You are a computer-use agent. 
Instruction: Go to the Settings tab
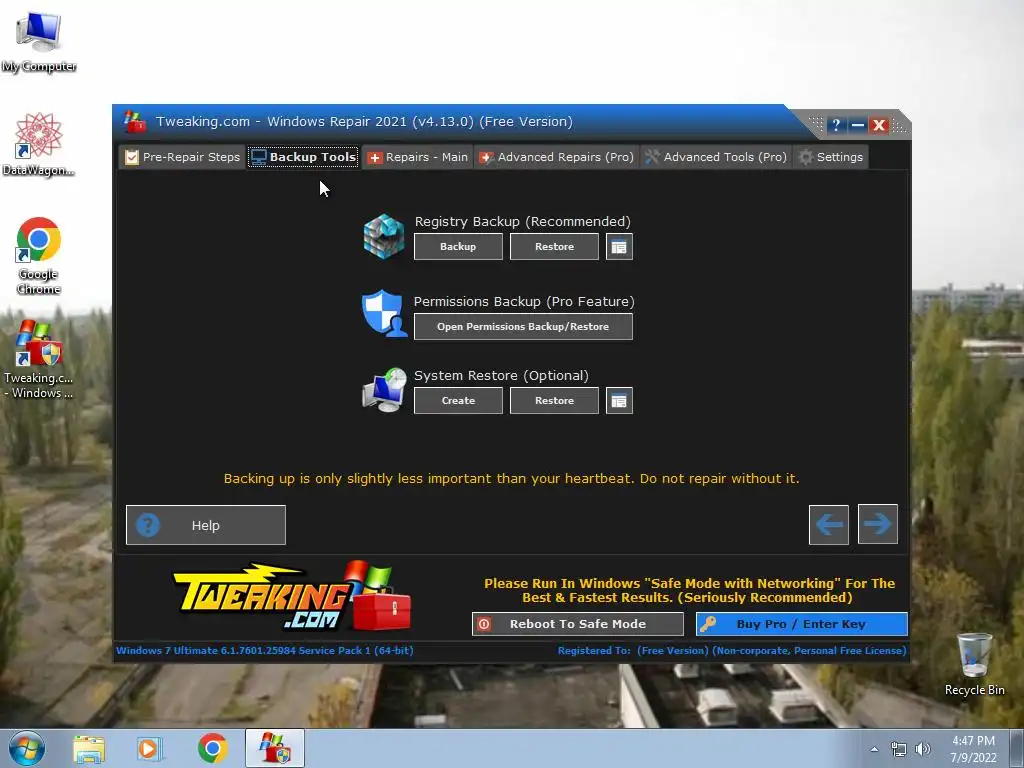[831, 157]
